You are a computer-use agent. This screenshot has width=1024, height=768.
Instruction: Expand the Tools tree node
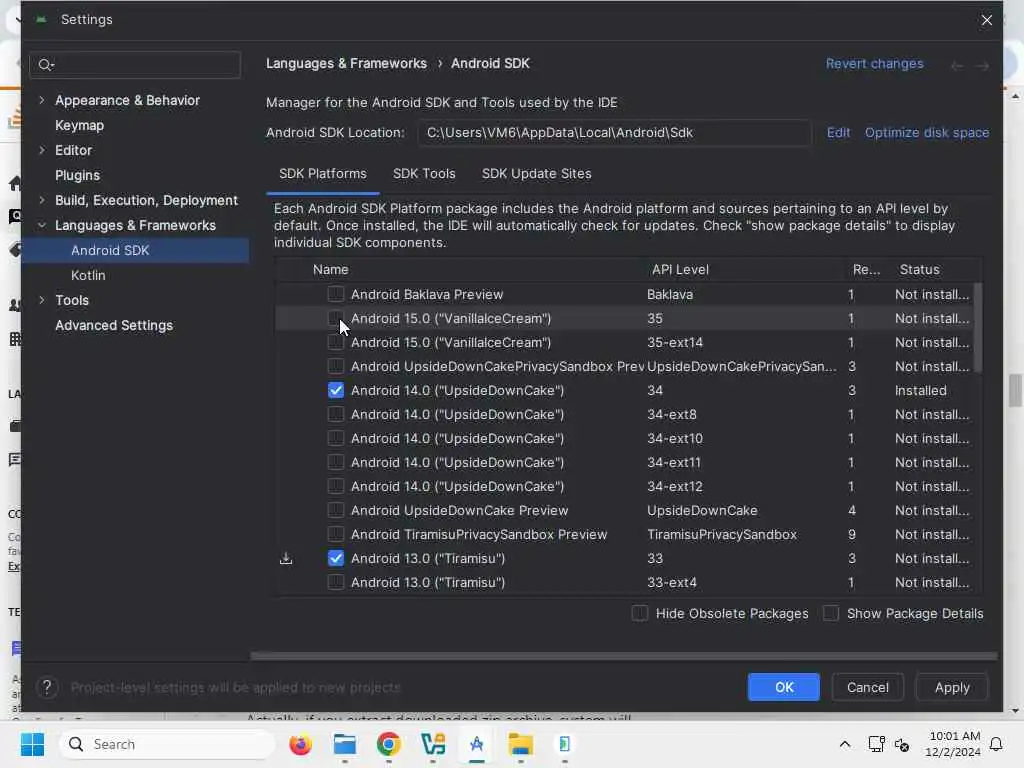[x=42, y=300]
